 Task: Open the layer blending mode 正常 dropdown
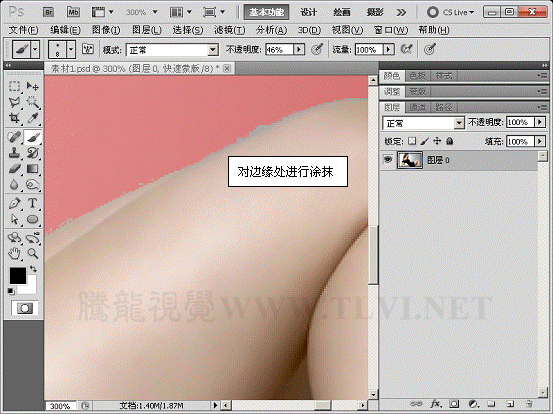point(423,123)
